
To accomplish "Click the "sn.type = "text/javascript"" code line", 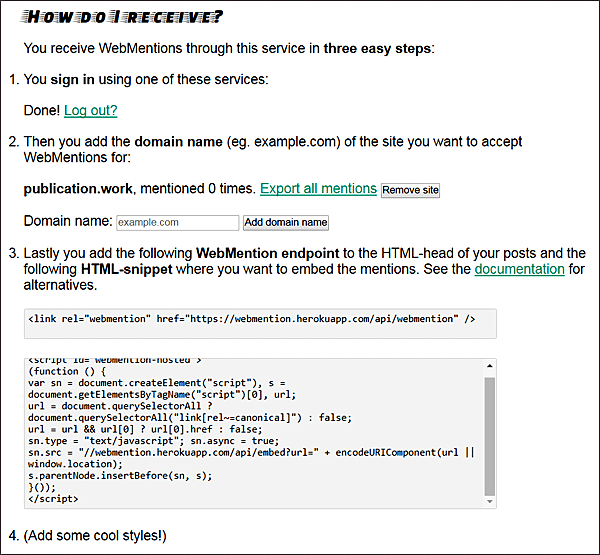I will pyautogui.click(x=106, y=441).
